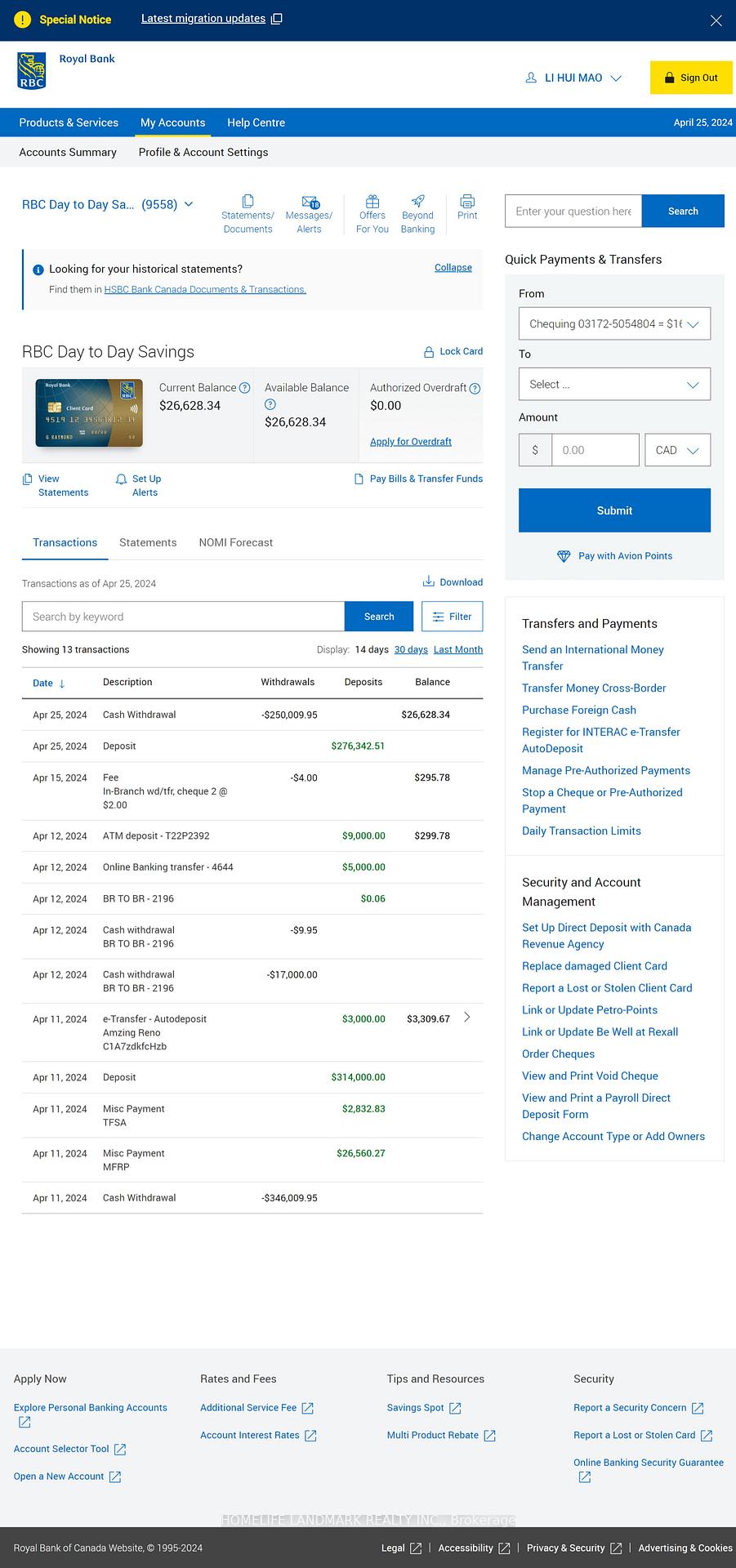The height and width of the screenshot is (1568, 736).
Task: Open Beyond Banking rocket icon
Action: coord(417,201)
